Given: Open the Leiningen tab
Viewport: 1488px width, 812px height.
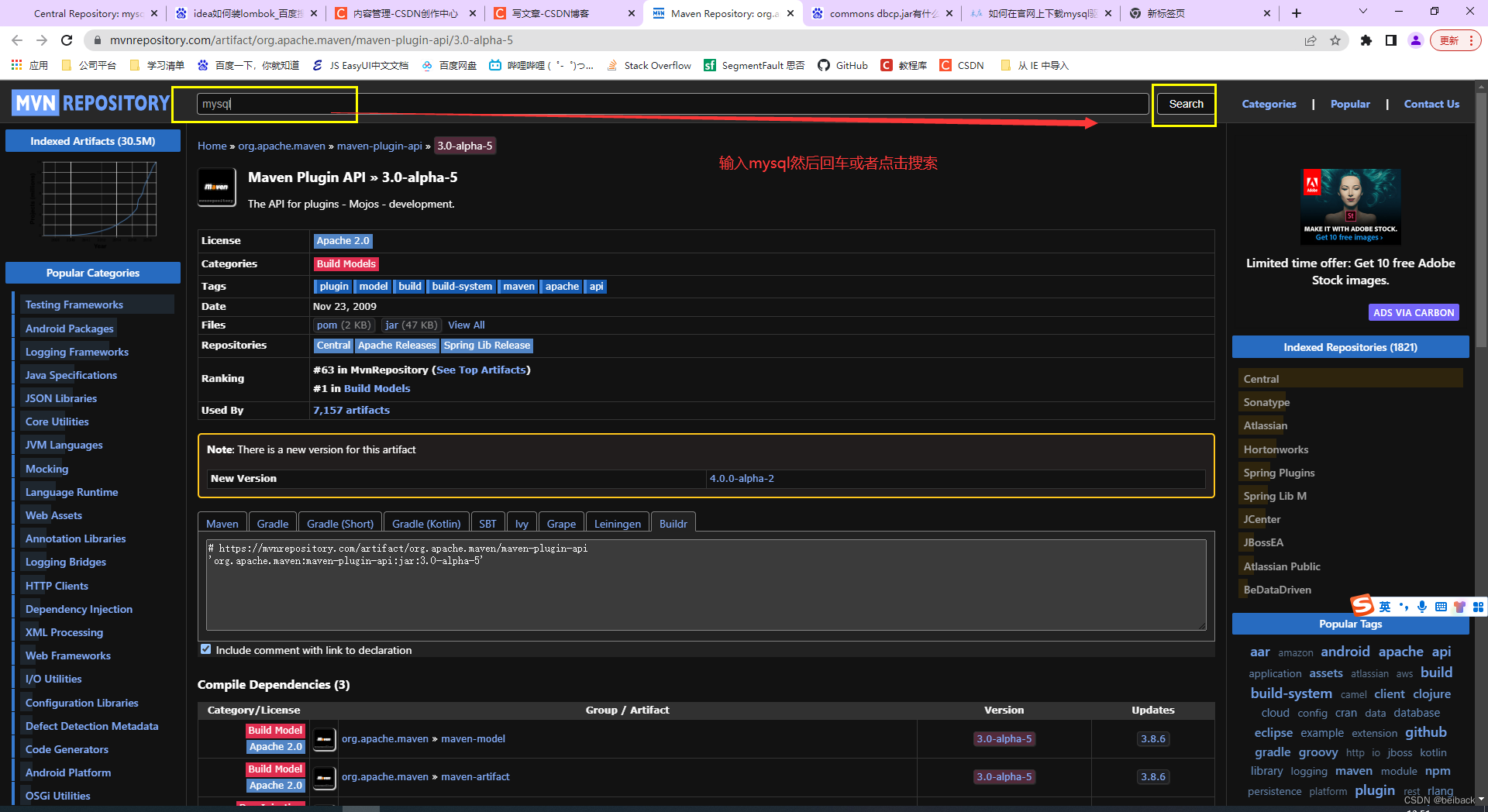Looking at the screenshot, I should 618,524.
